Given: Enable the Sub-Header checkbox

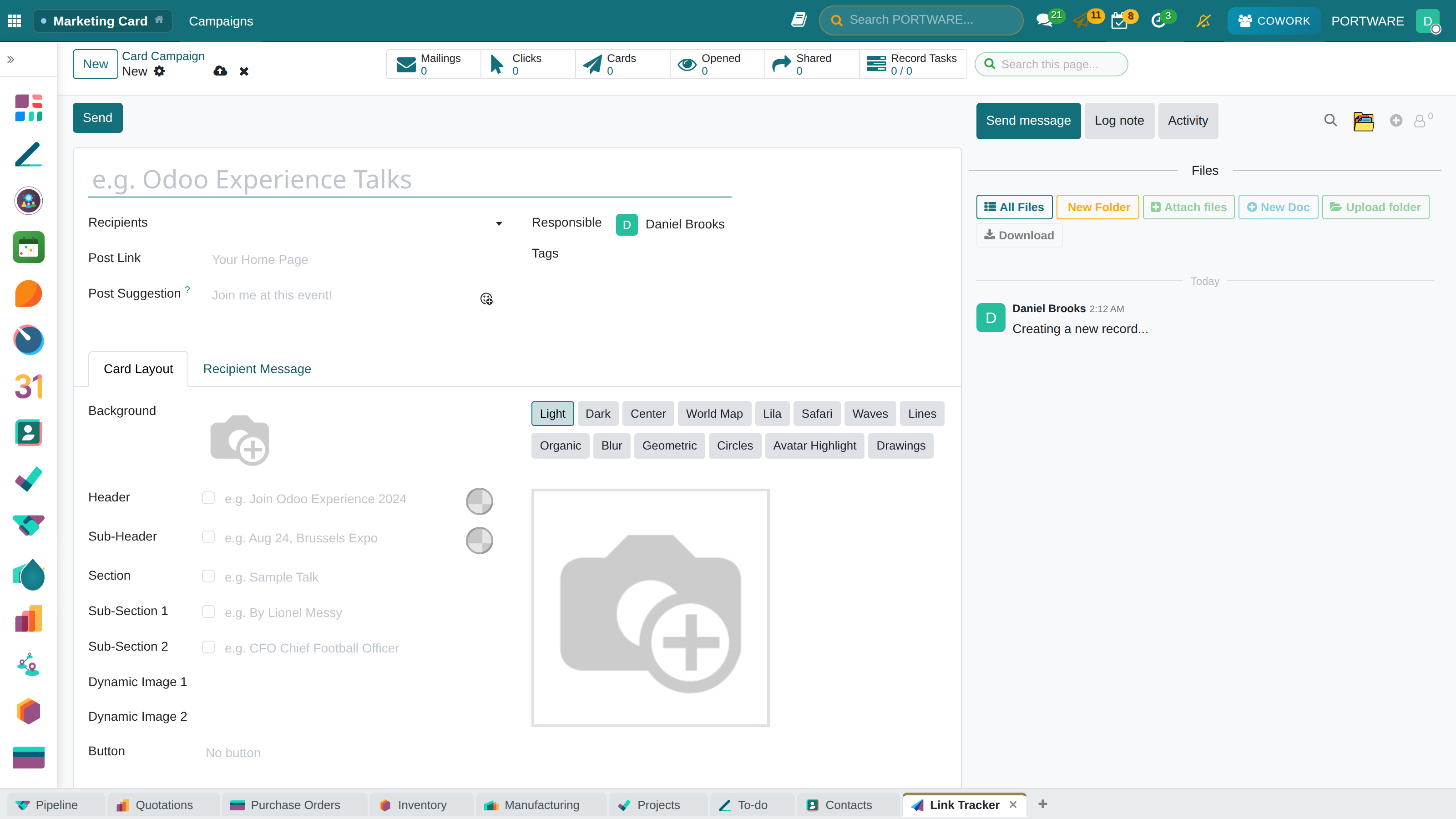Looking at the screenshot, I should click(208, 537).
